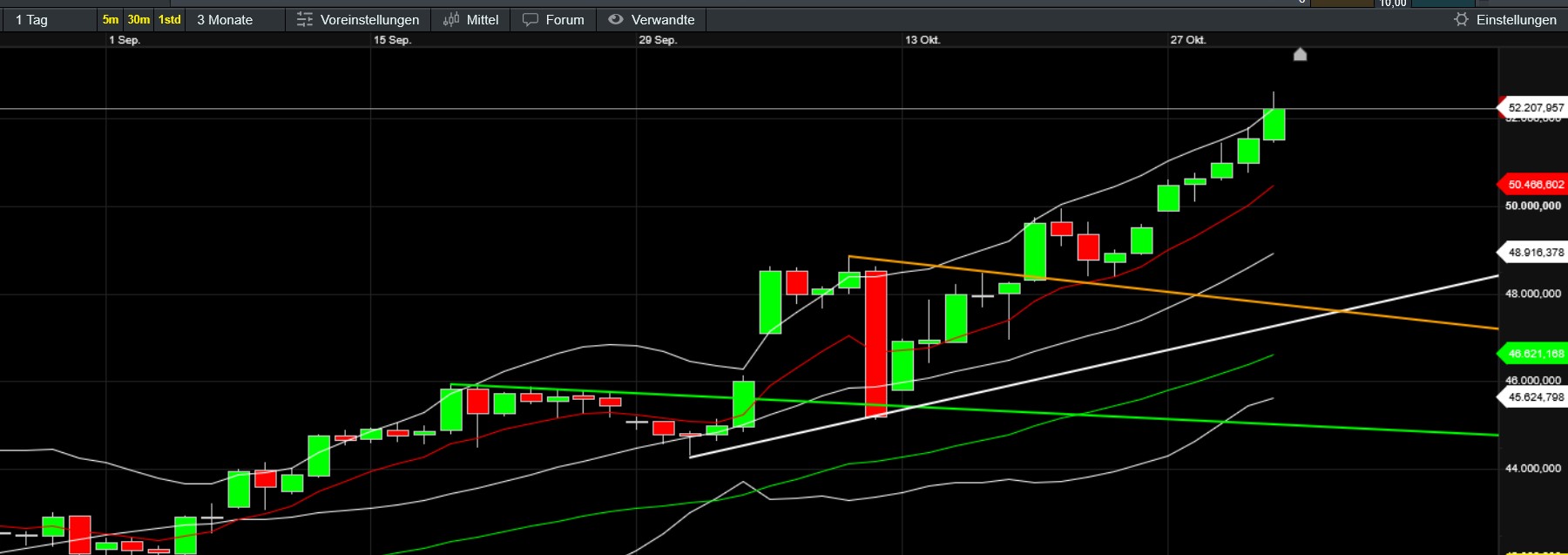
Task: Click the Mittel candlestick chart icon
Action: (x=450, y=19)
